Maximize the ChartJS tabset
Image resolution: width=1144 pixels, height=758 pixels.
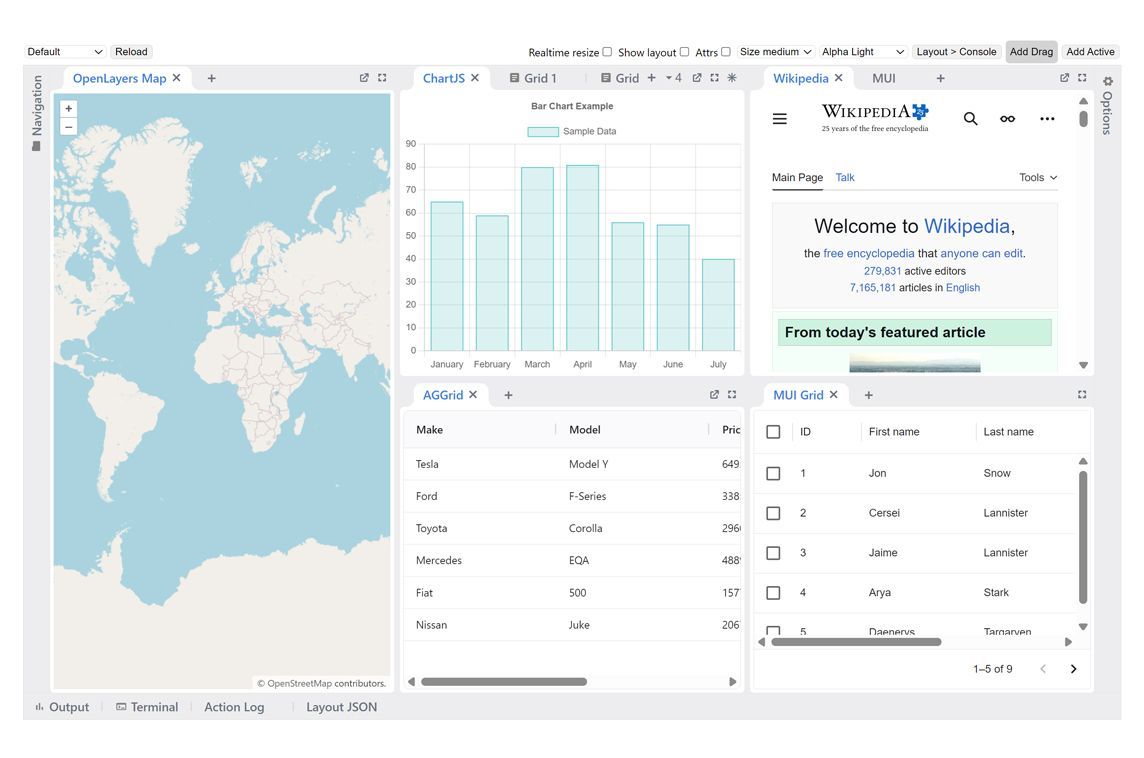pos(714,77)
